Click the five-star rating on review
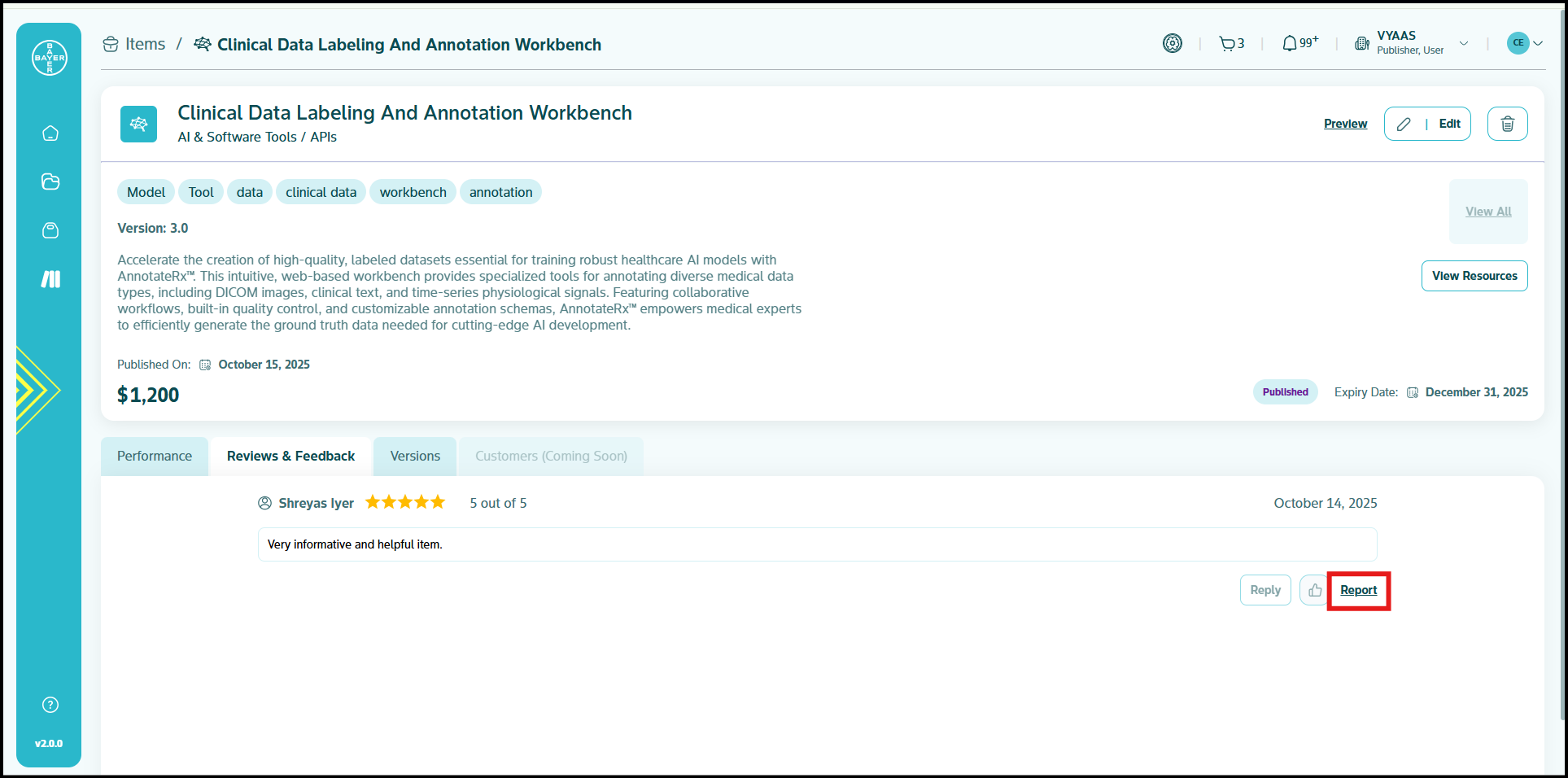 (405, 502)
